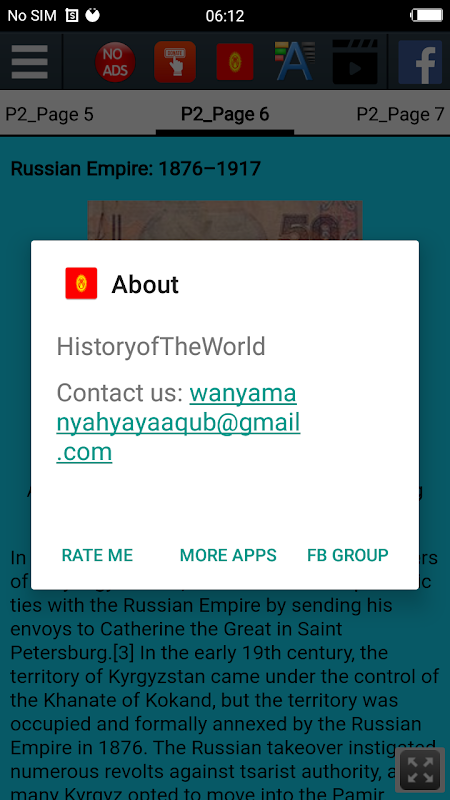450x800 pixels.
Task: Tap the Russian Empire: 1876–1917 heading
Action: [136, 168]
